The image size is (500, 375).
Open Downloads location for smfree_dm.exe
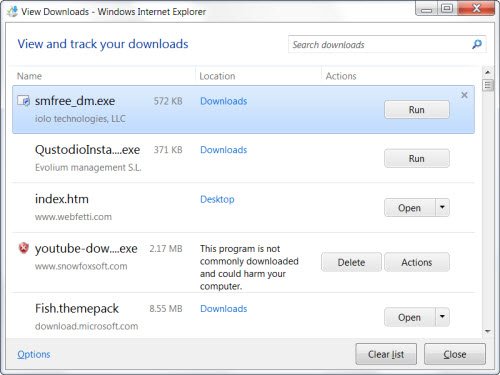click(224, 101)
